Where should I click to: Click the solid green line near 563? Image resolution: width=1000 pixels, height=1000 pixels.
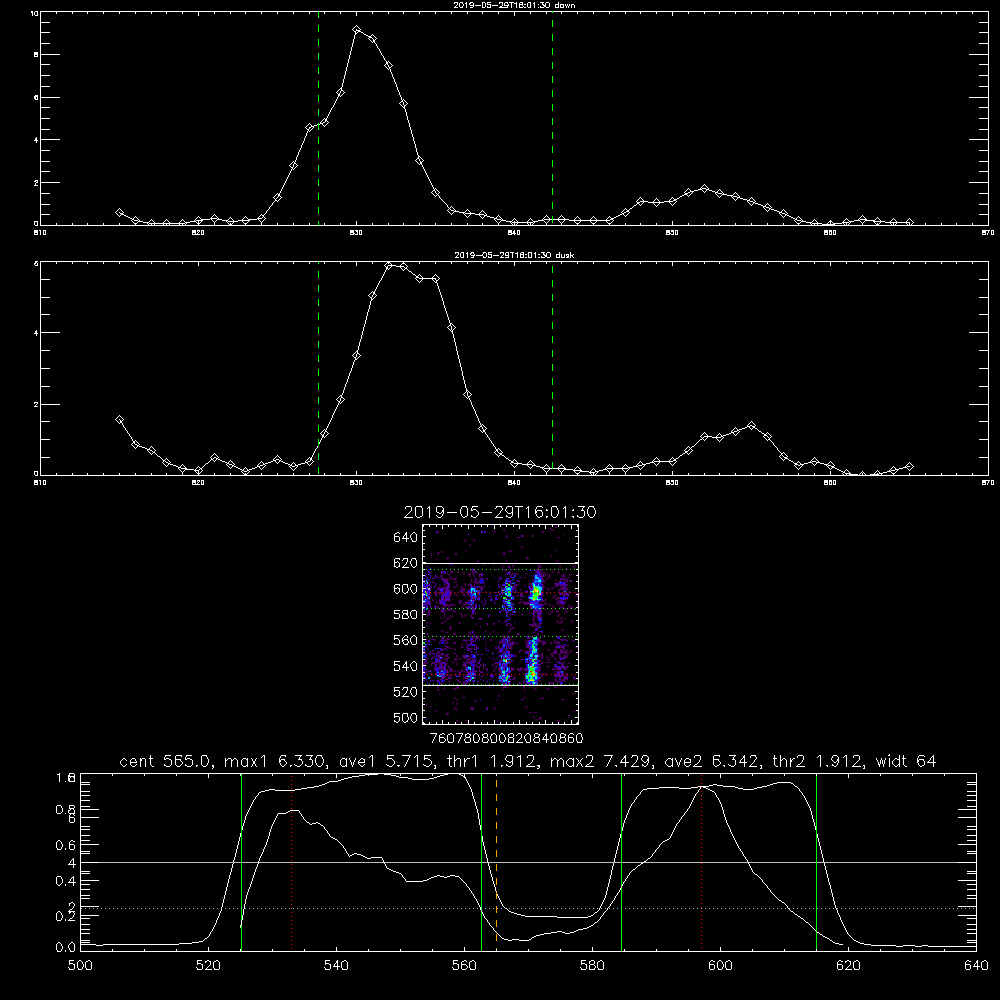pyautogui.click(x=482, y=861)
